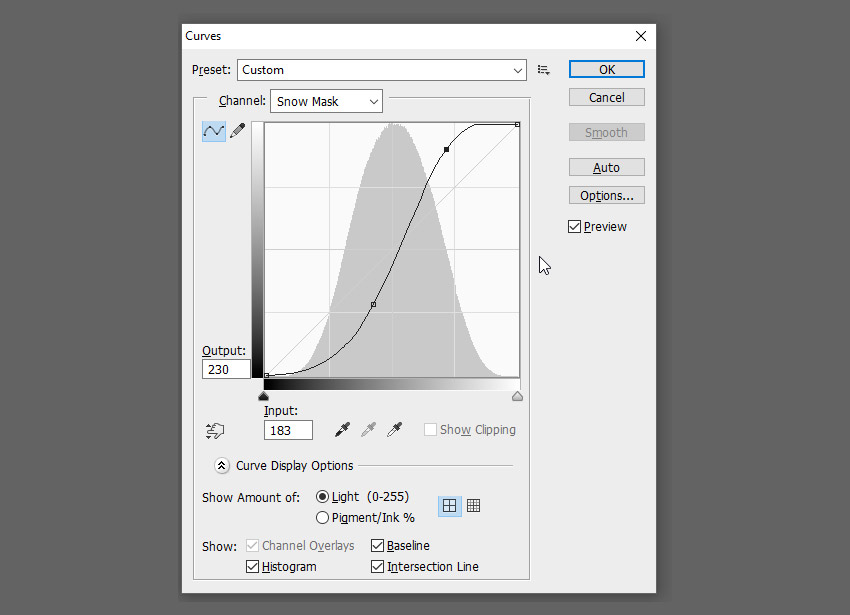Click the Output value field
The image size is (850, 615).
[x=226, y=369]
